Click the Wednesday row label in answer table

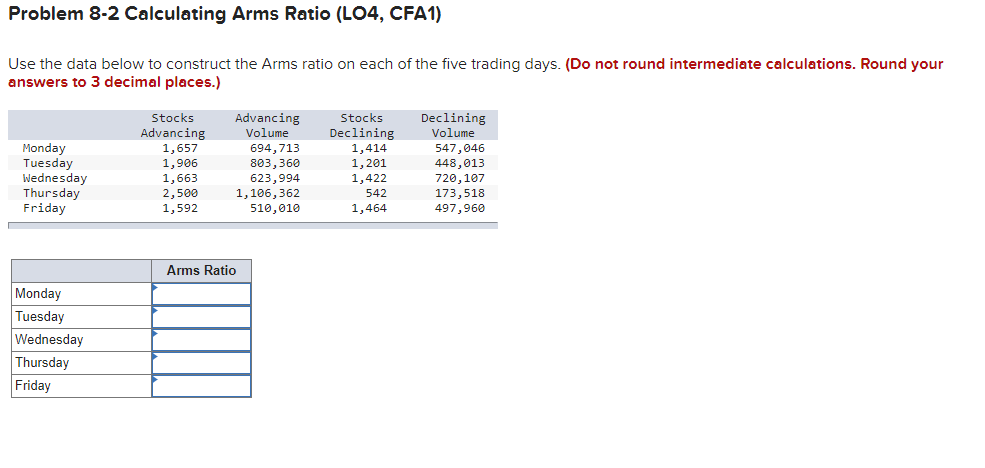[49, 340]
